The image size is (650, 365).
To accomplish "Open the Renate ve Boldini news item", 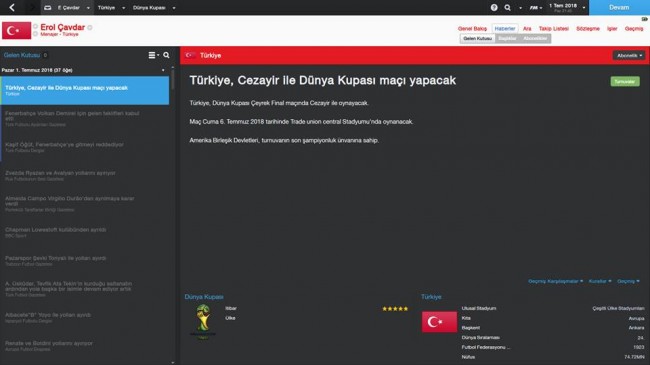I will 85,346.
